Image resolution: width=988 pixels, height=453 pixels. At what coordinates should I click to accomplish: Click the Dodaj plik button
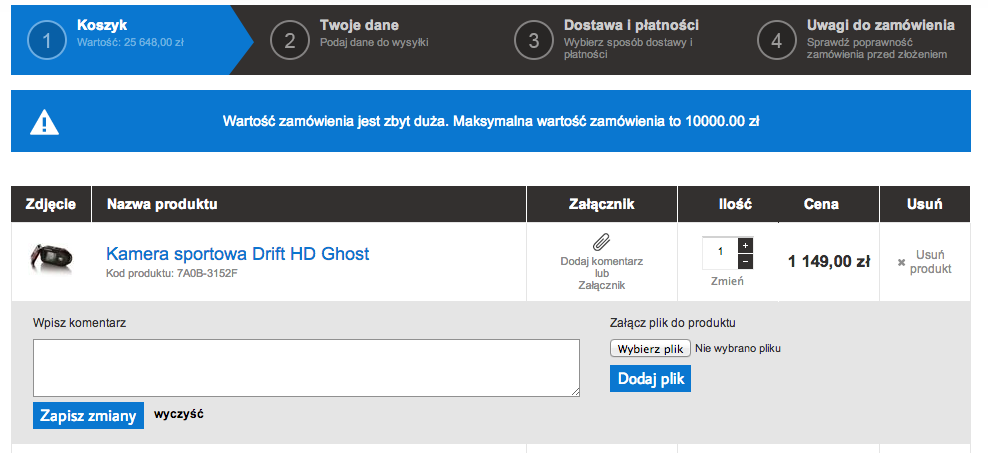pos(650,379)
